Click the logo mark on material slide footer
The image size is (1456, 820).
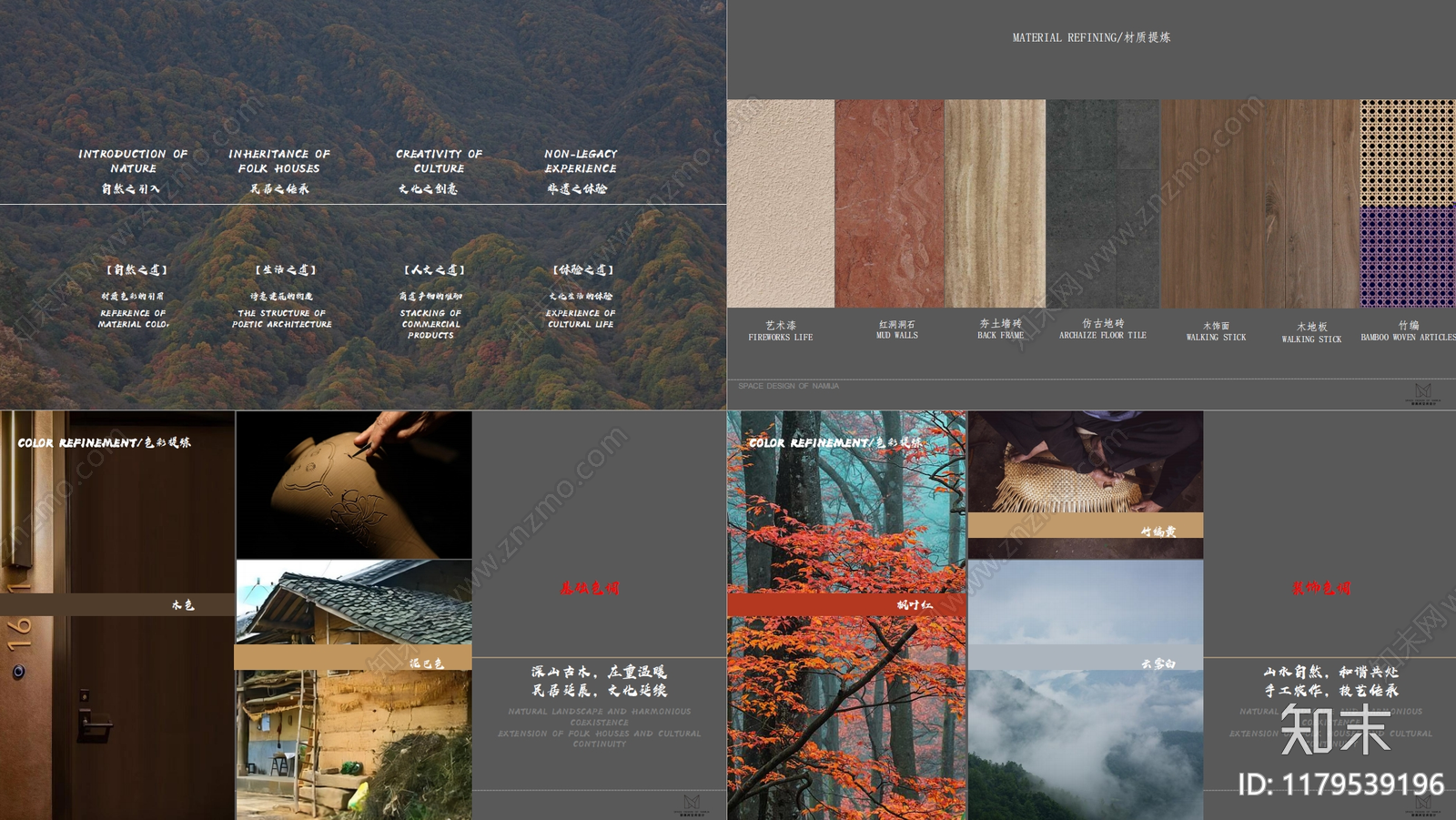(1422, 393)
